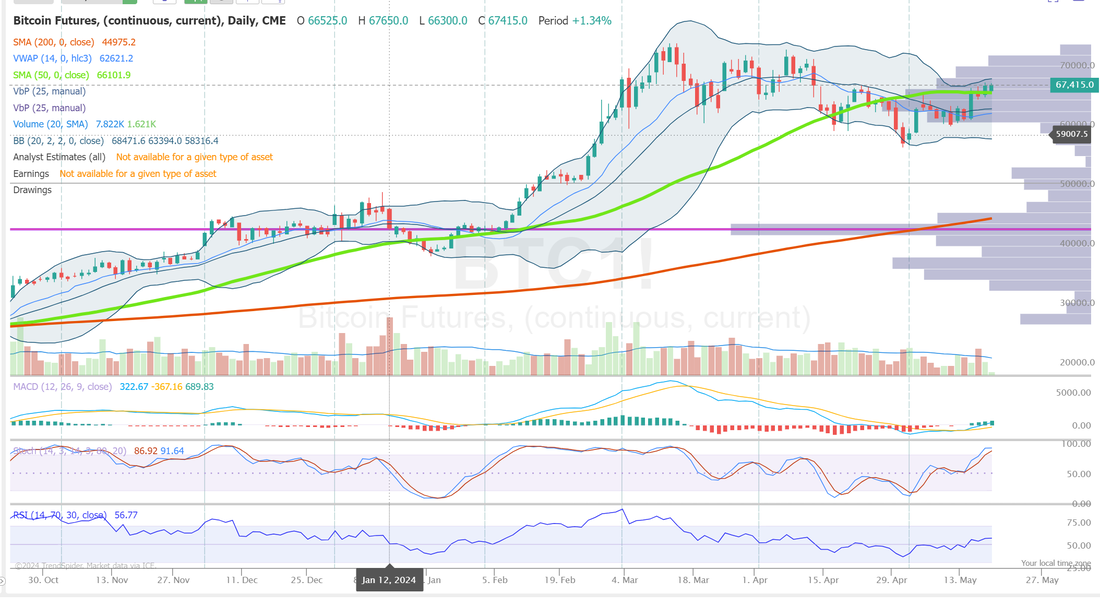The height and width of the screenshot is (605, 1100).
Task: Click the Bollinger Bands values 68471.6 63394.0 58316.4
Action: (x=165, y=140)
